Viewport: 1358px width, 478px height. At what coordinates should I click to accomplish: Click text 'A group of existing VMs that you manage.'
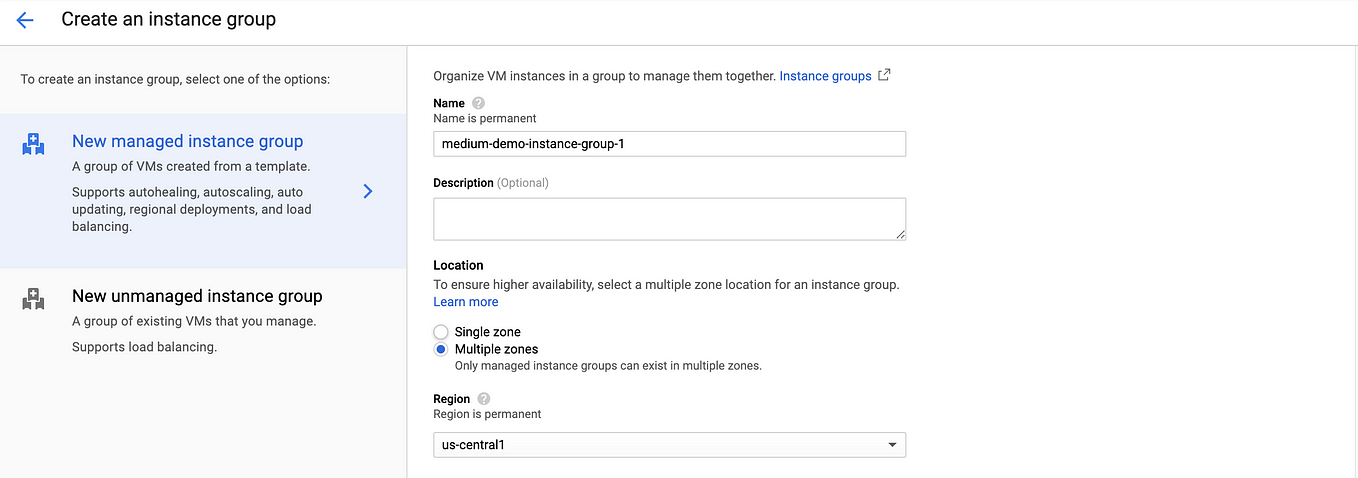point(194,321)
